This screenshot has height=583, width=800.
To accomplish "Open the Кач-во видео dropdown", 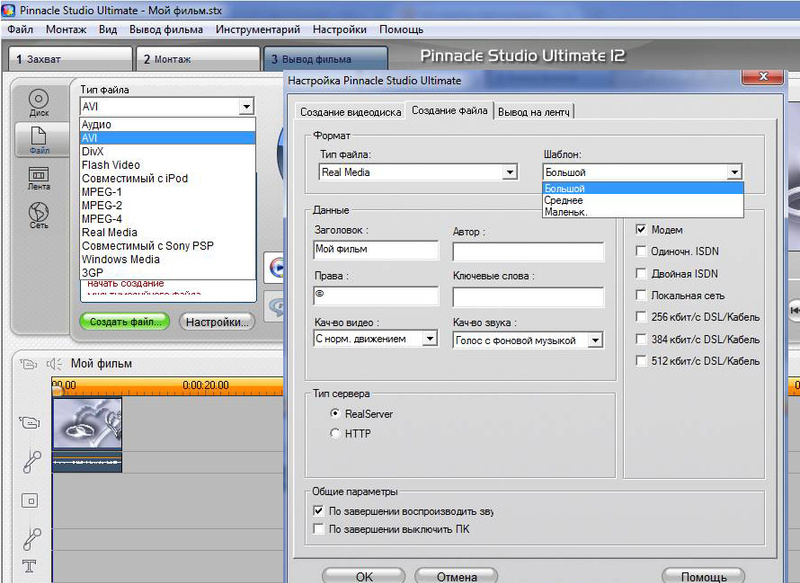I will 430,340.
